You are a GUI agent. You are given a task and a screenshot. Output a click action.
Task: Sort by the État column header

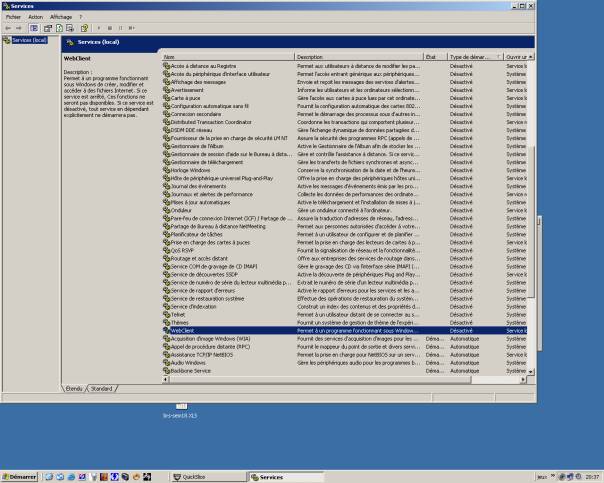click(435, 57)
